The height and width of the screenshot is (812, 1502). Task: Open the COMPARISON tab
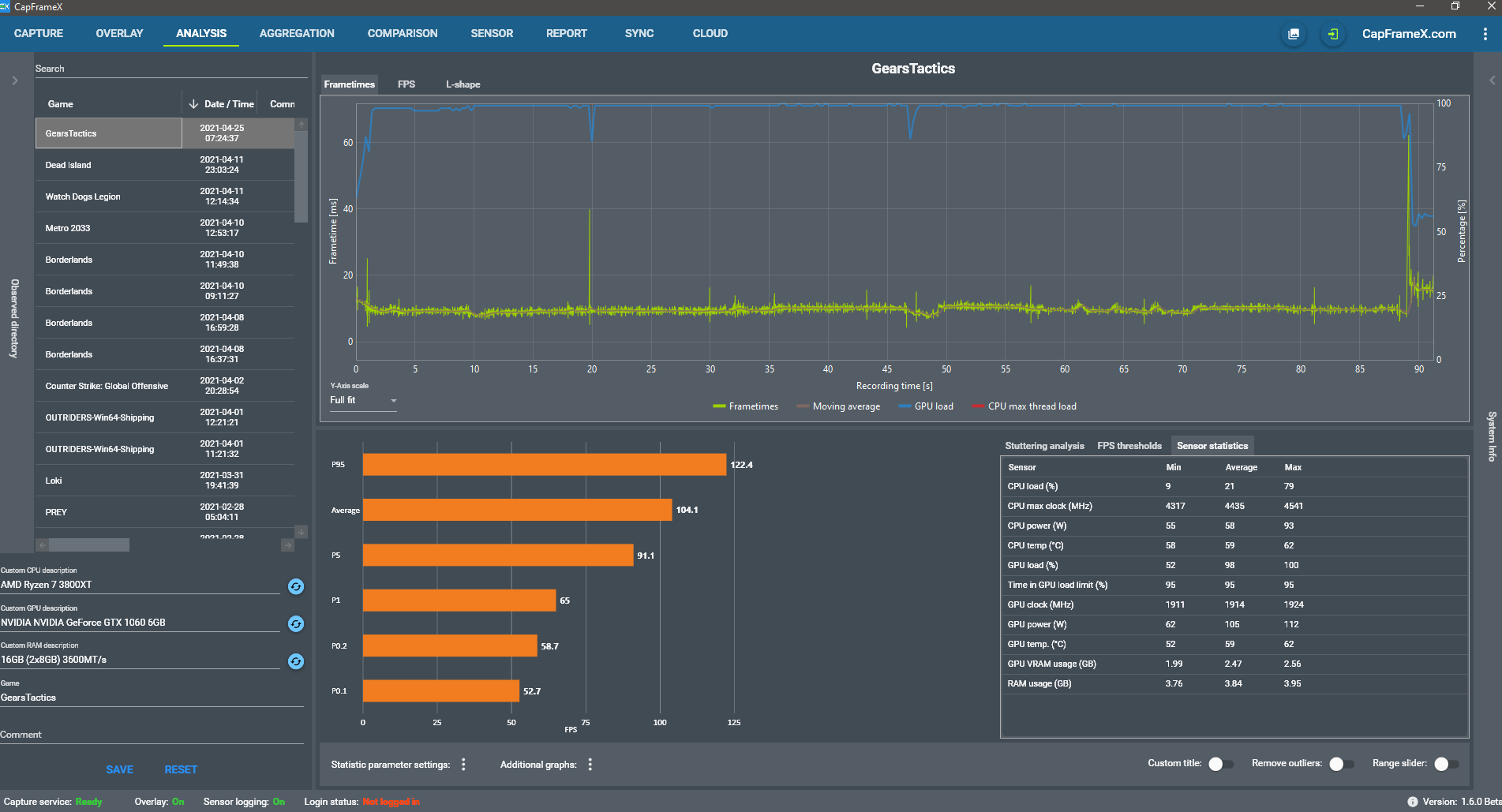click(403, 33)
